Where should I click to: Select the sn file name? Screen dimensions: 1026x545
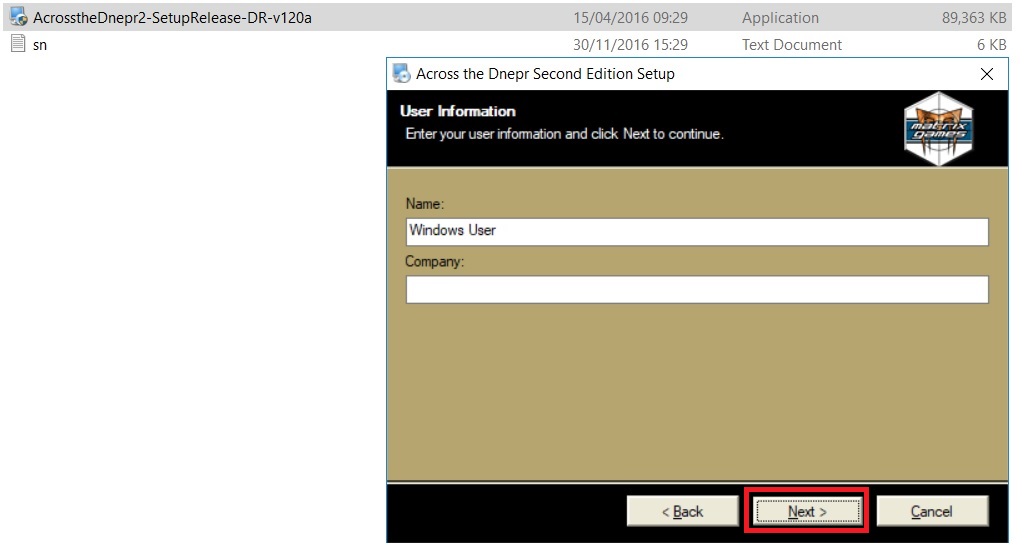40,45
